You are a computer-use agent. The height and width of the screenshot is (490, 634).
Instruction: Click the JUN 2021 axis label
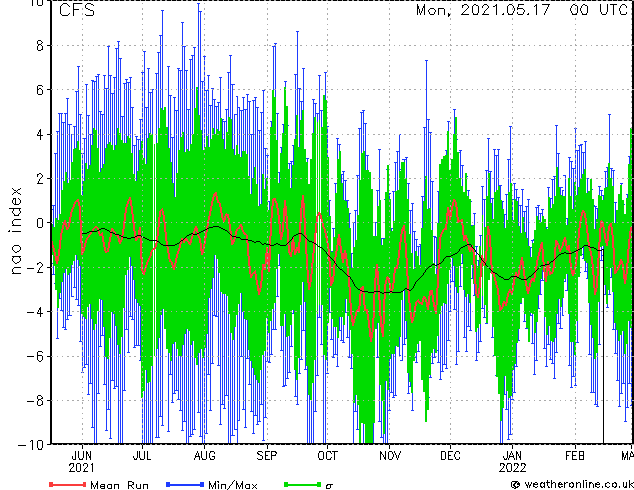[82, 461]
